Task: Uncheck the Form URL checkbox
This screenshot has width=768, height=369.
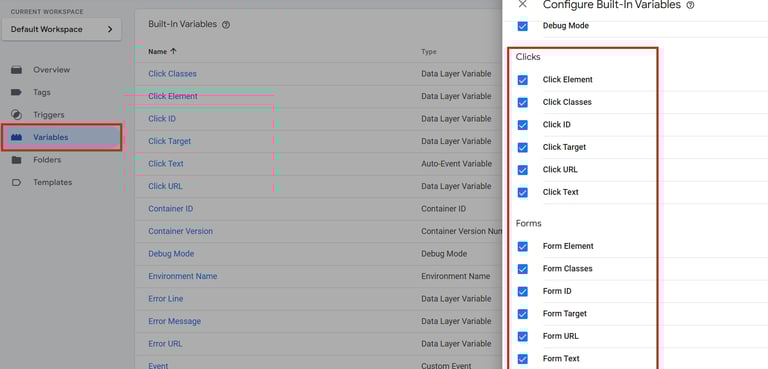Action: click(523, 337)
